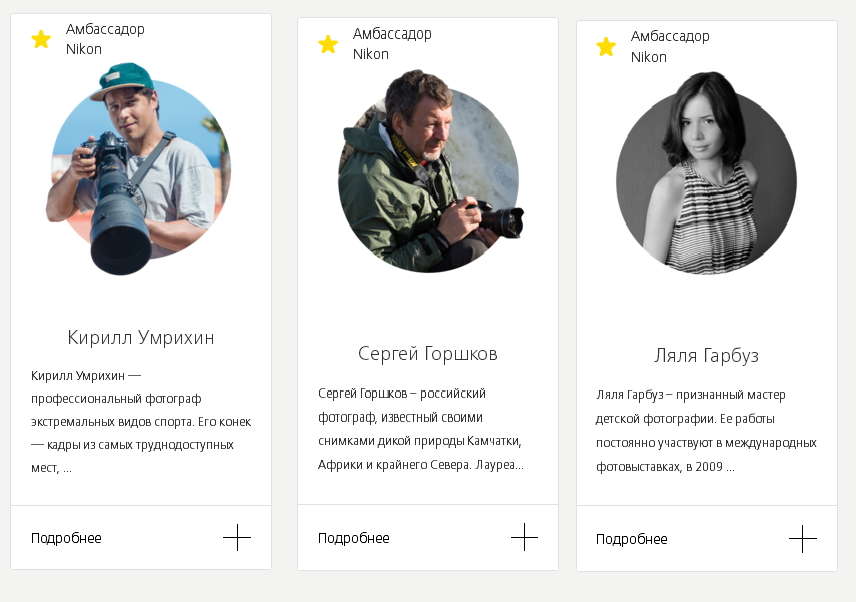The image size is (856, 602).
Task: Click the bio text about Kamchatka wildlife photographer
Action: tap(423, 429)
